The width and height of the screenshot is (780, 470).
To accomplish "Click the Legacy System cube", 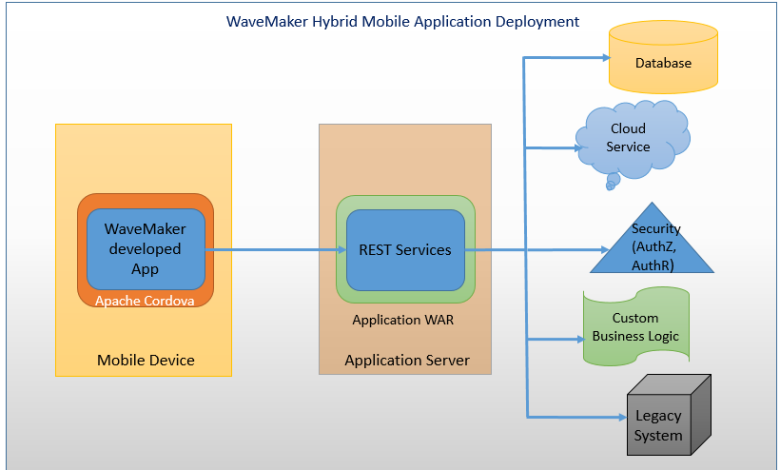I will tap(669, 415).
